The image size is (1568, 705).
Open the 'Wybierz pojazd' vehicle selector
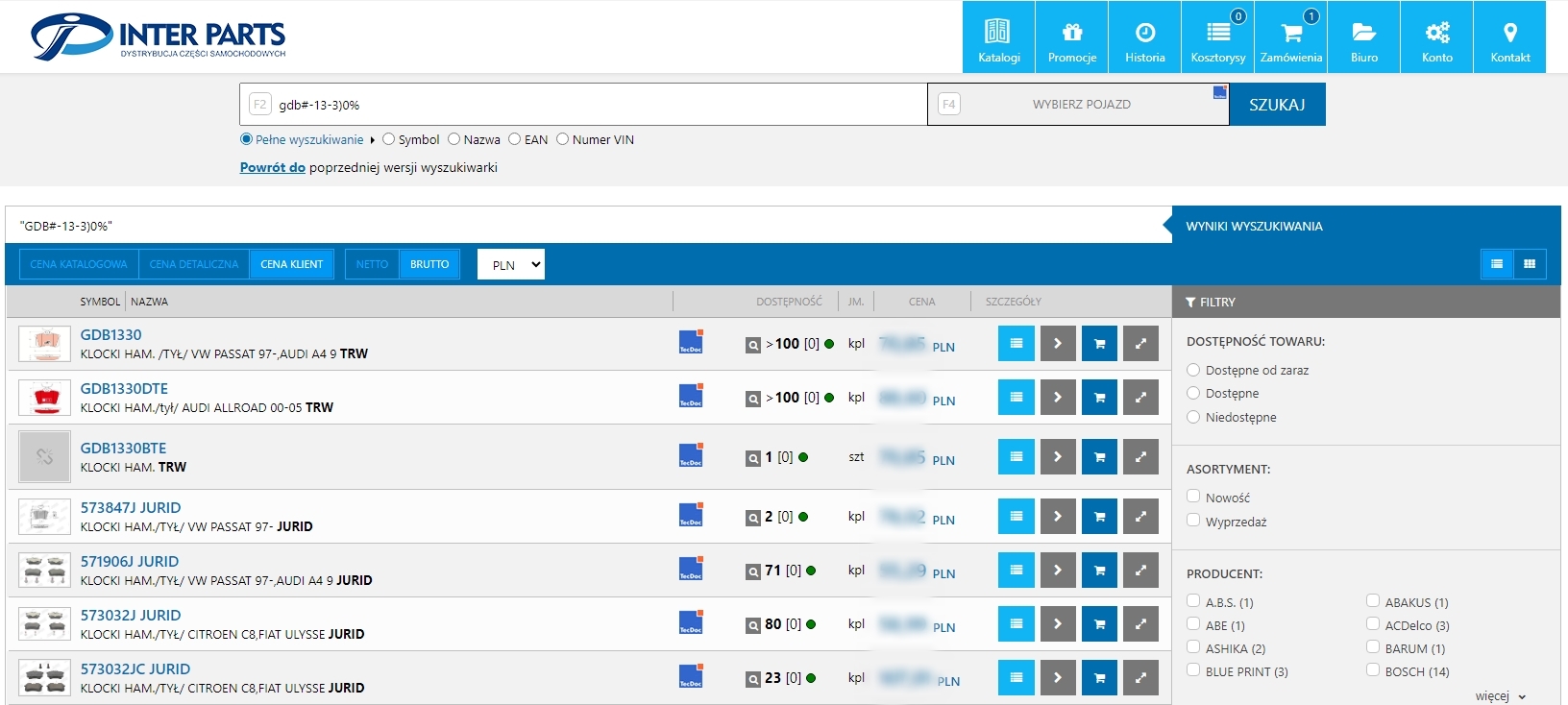(1081, 104)
